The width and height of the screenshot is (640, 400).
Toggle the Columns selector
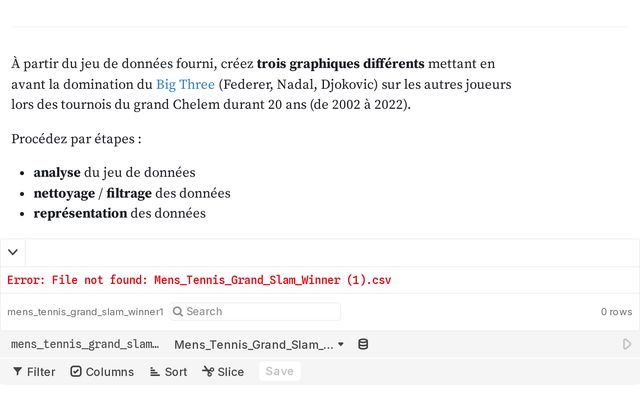(101, 372)
